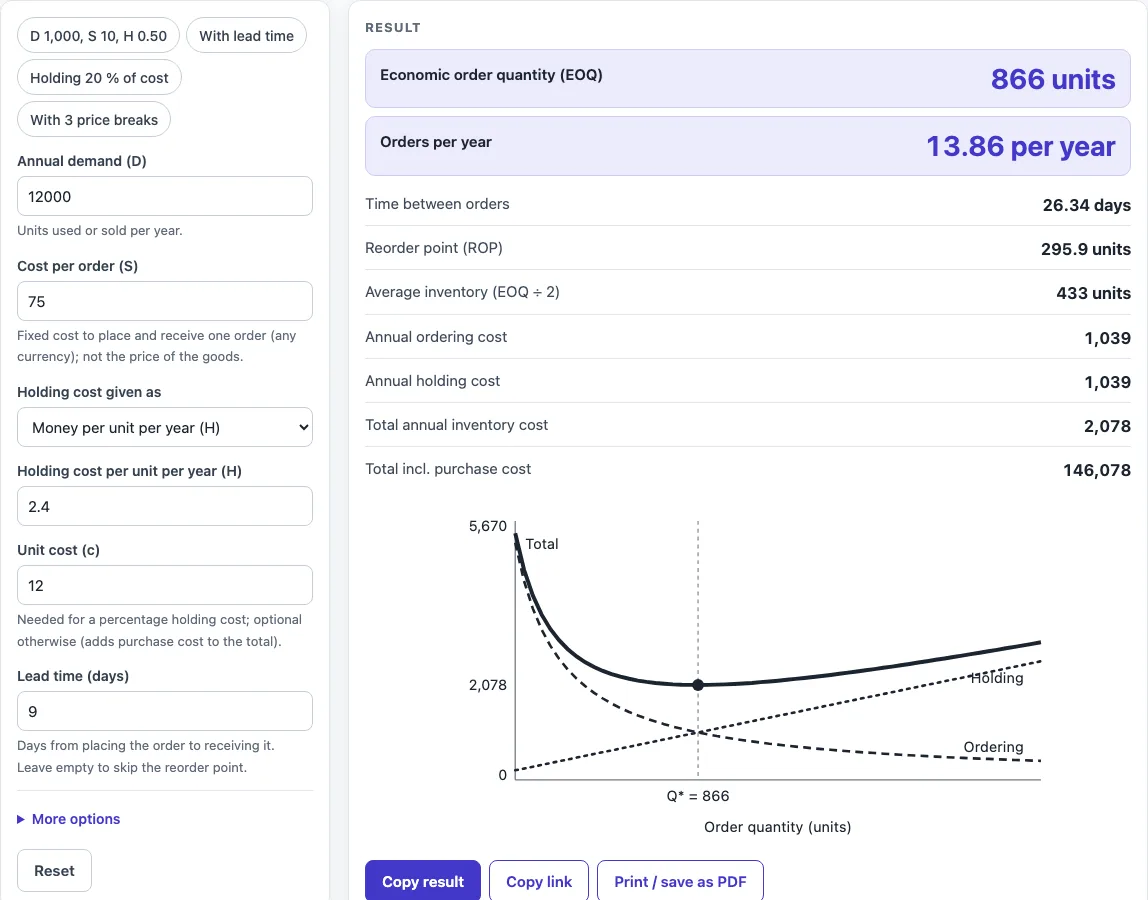This screenshot has height=900, width=1148.
Task: Reset the calculator form
Action: pos(54,871)
